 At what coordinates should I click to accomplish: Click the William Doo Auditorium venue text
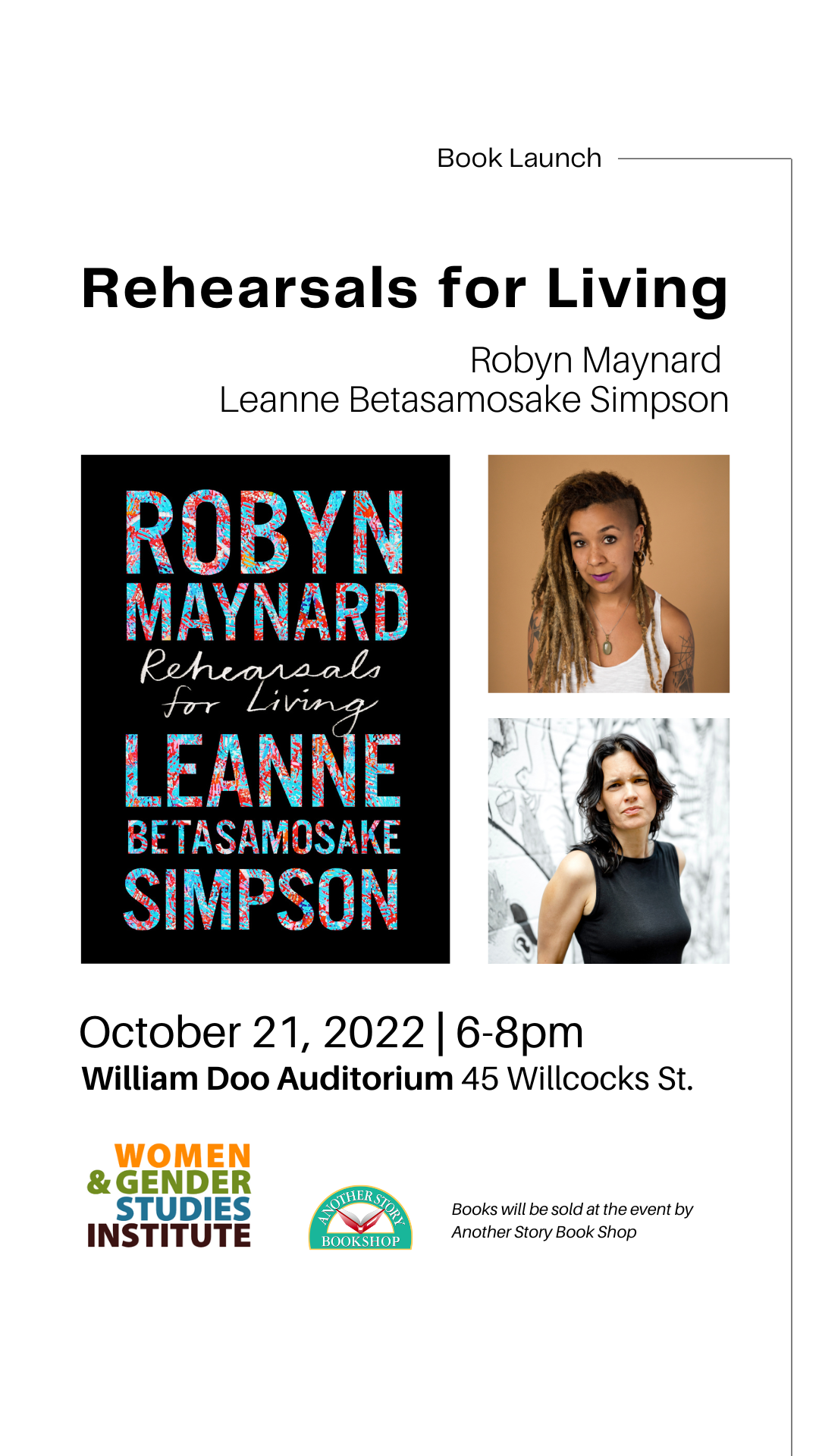tap(268, 1079)
